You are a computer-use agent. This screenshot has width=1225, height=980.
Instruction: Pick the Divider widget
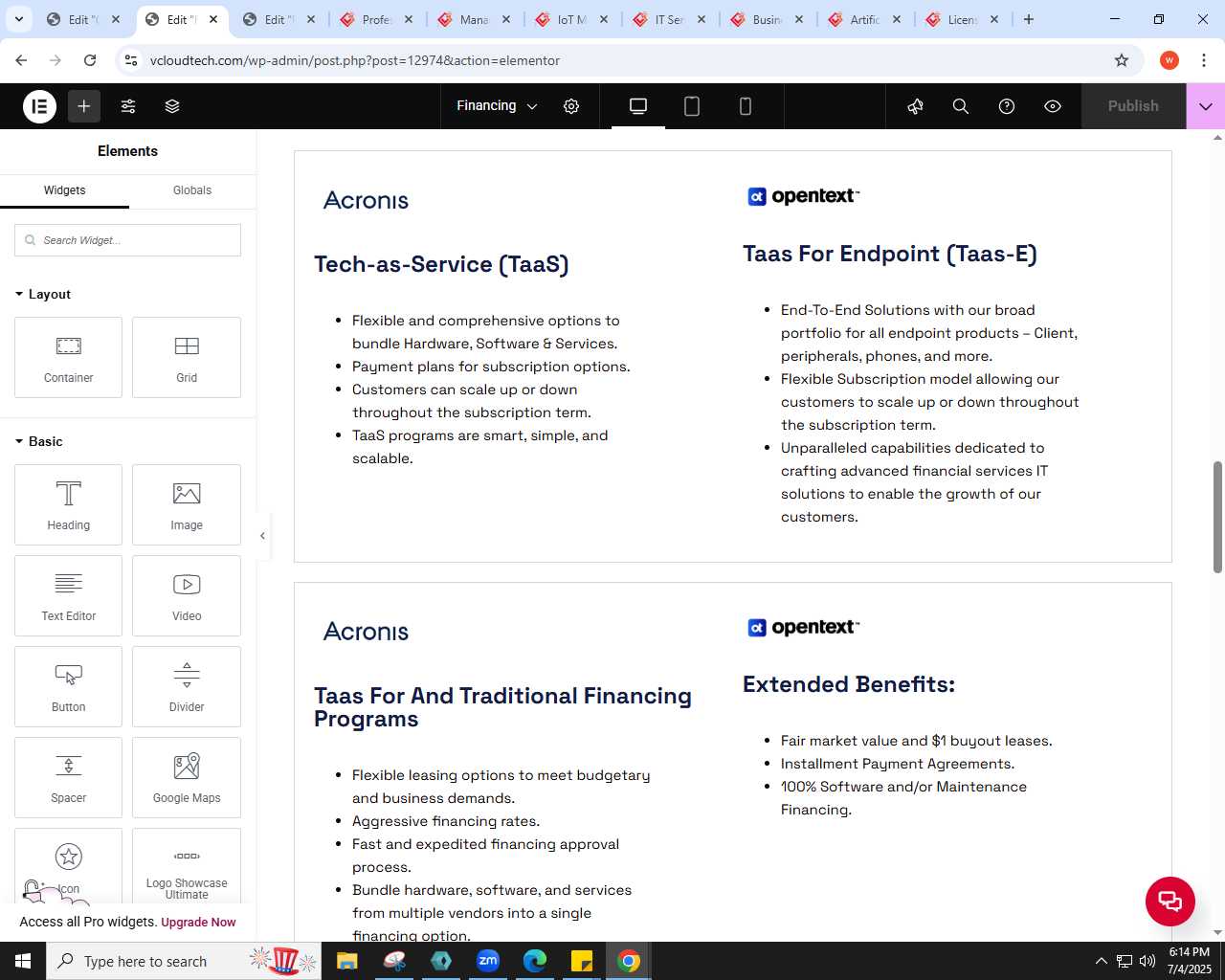click(x=187, y=686)
